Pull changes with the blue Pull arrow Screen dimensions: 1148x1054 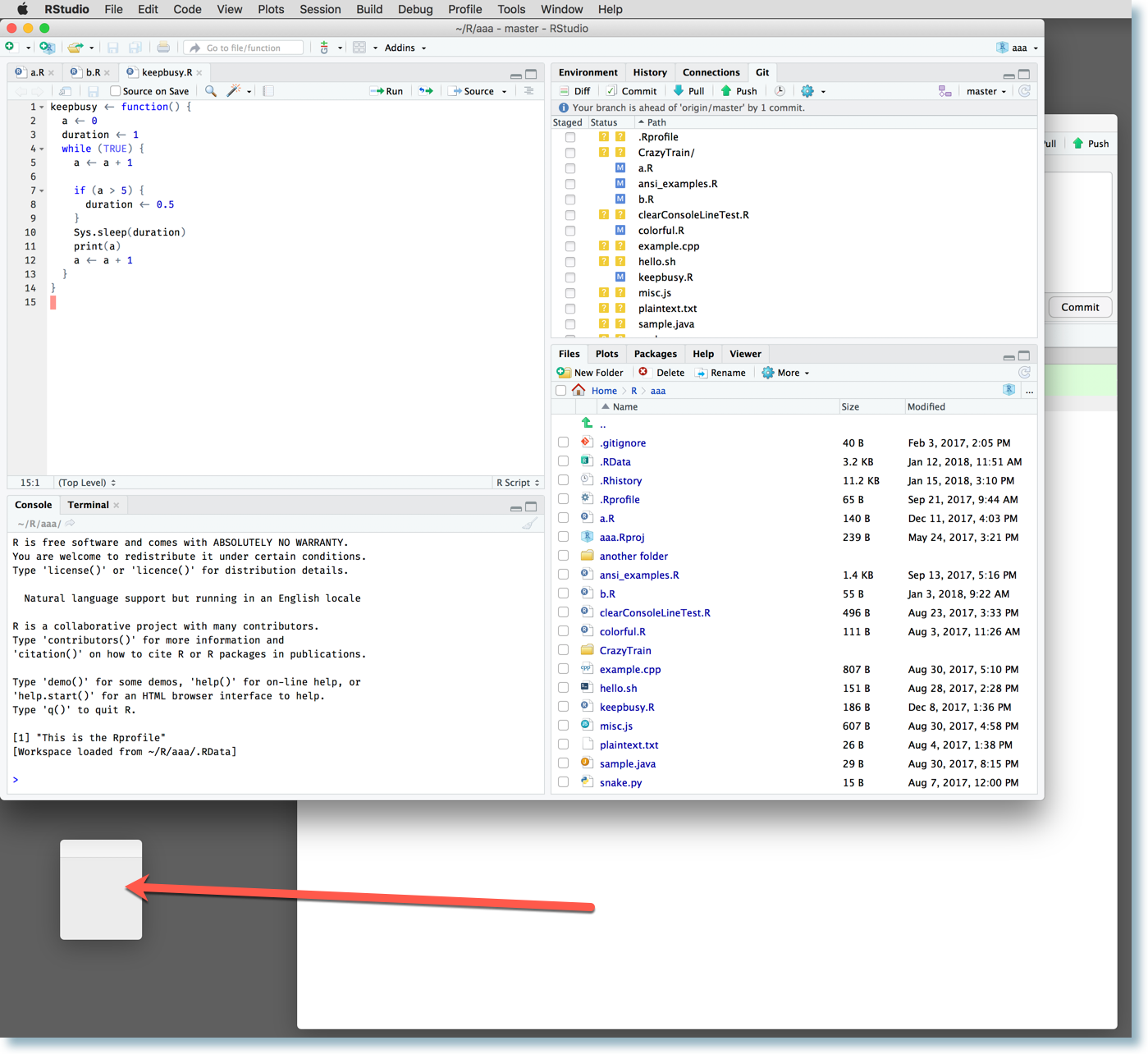[689, 90]
